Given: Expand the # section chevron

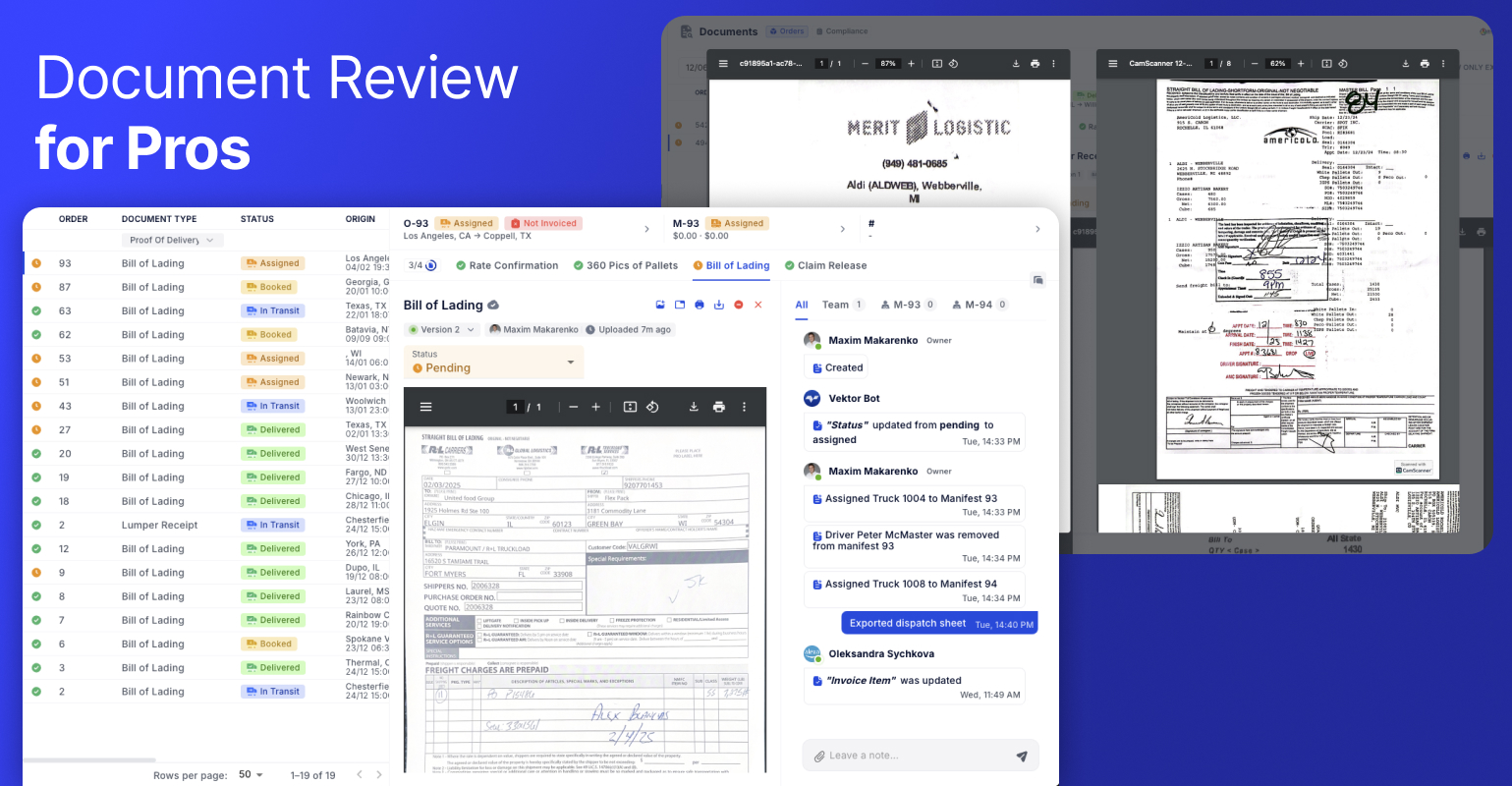Looking at the screenshot, I should pos(1037,229).
